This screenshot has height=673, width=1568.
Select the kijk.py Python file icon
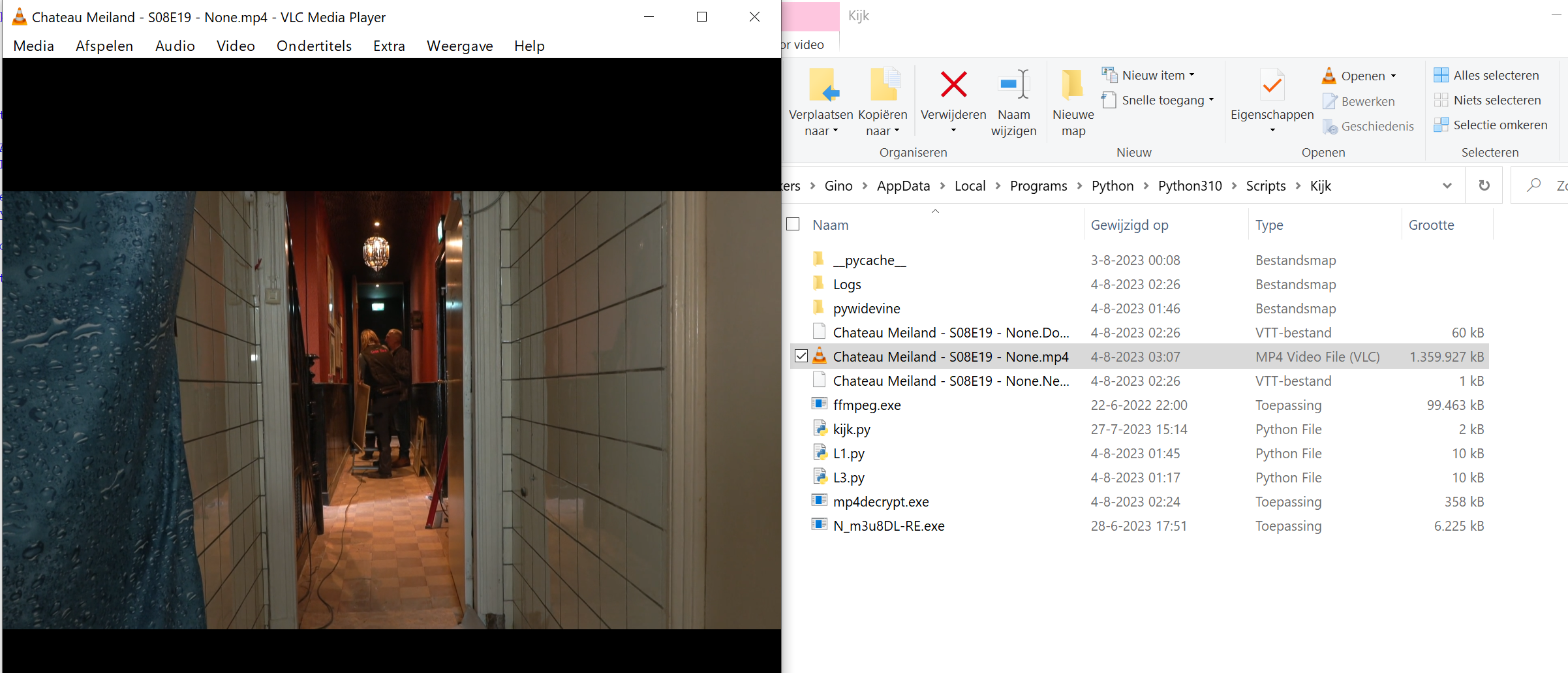click(x=820, y=428)
